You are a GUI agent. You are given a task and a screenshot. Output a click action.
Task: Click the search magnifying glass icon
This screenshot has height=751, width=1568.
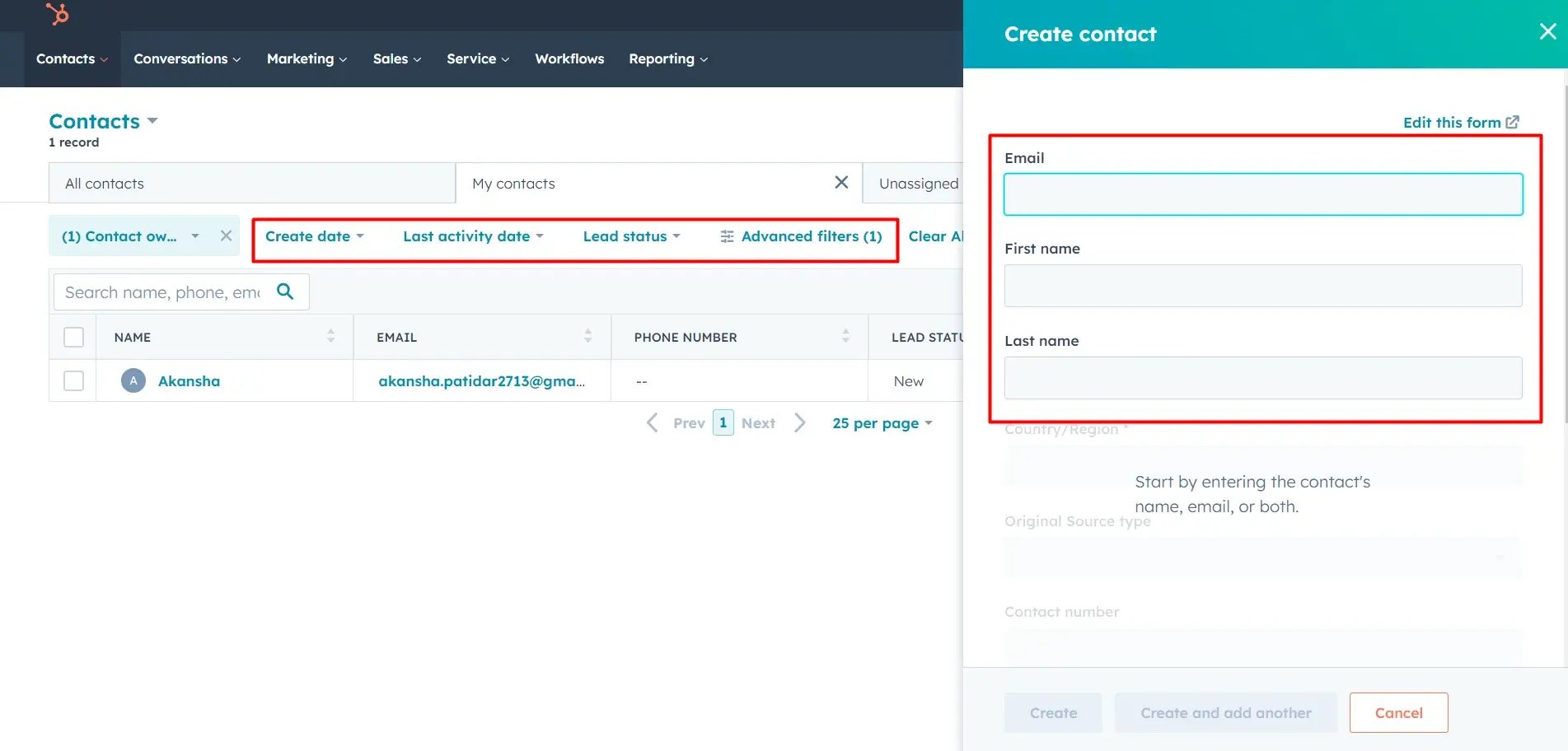[285, 292]
